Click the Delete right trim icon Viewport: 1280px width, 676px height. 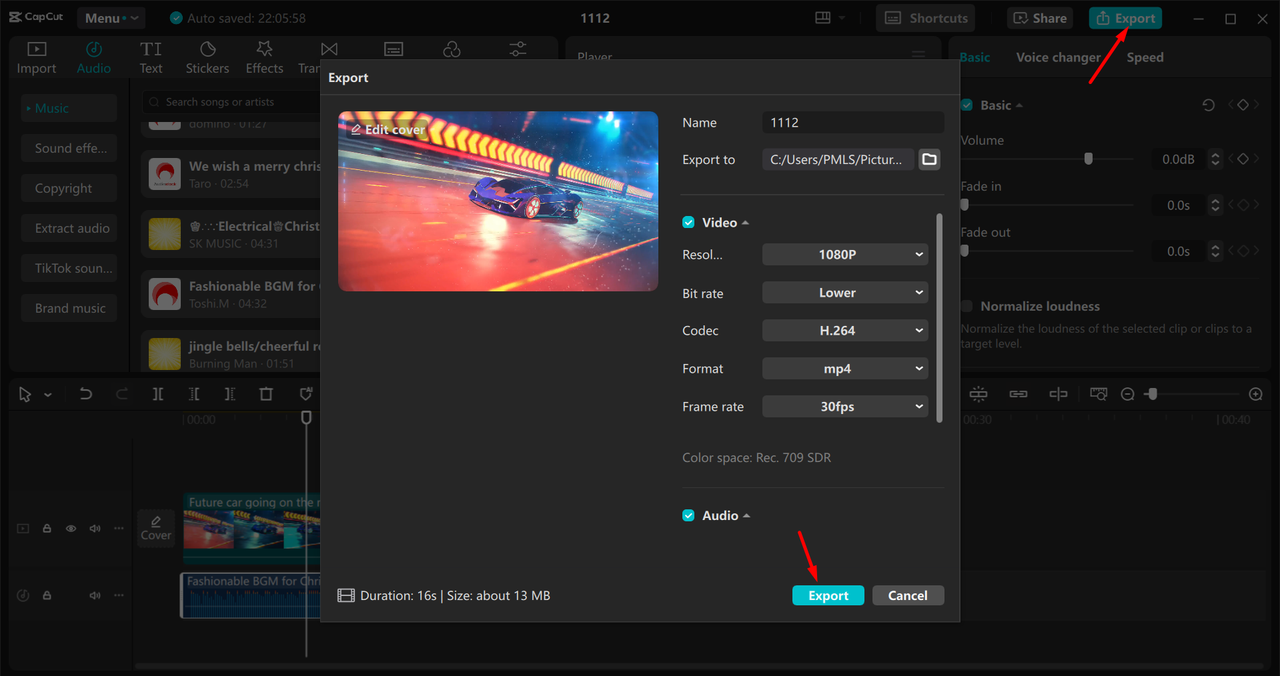pyautogui.click(x=230, y=394)
